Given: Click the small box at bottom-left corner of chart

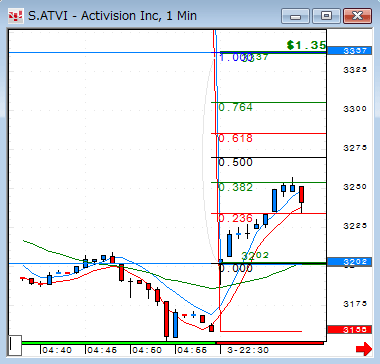Looking at the screenshot, I should coord(15,345).
